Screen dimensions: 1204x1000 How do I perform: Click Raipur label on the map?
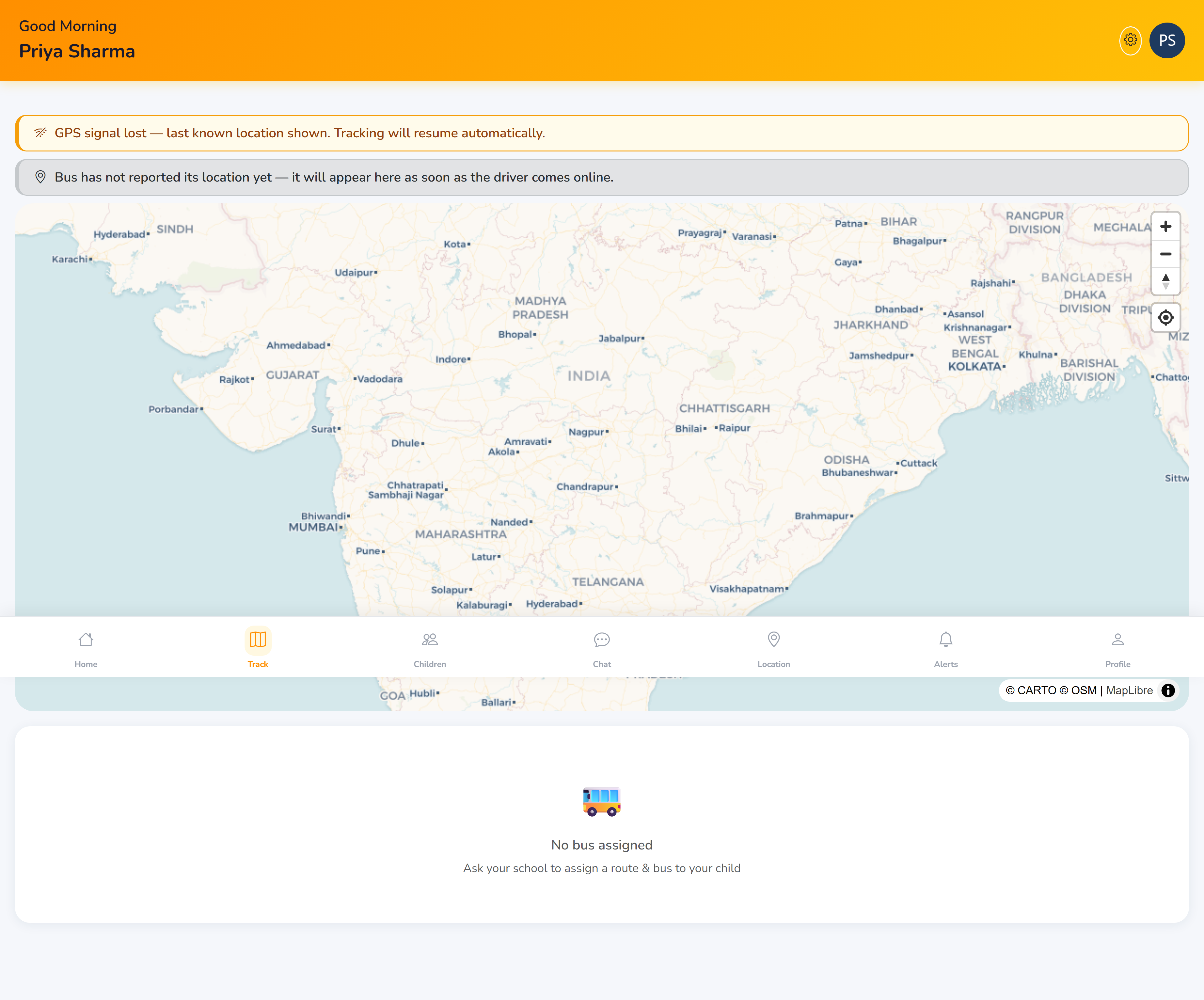pyautogui.click(x=734, y=428)
